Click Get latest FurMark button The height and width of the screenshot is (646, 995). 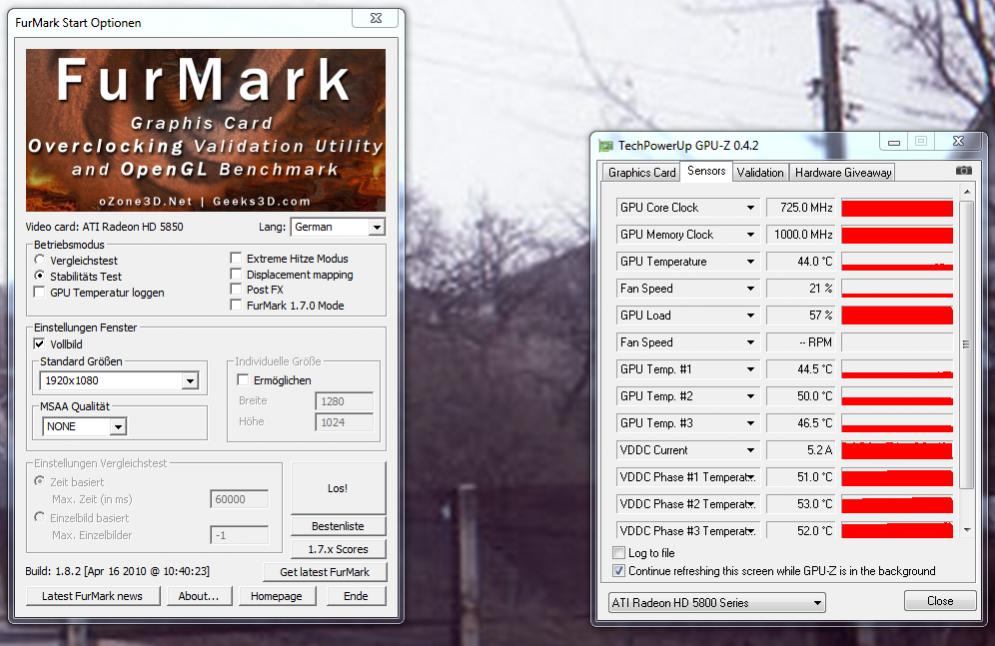click(324, 572)
